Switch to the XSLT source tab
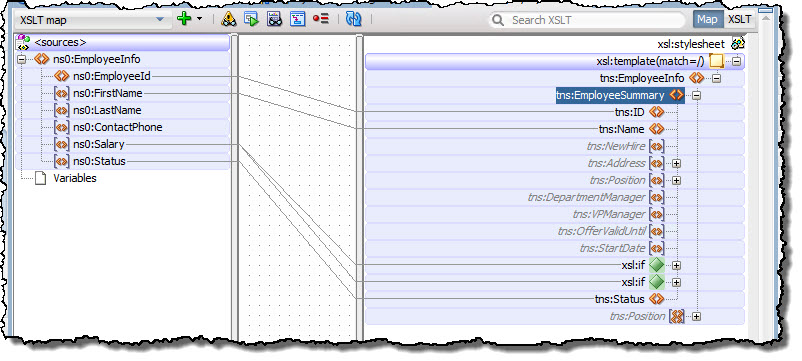 740,19
